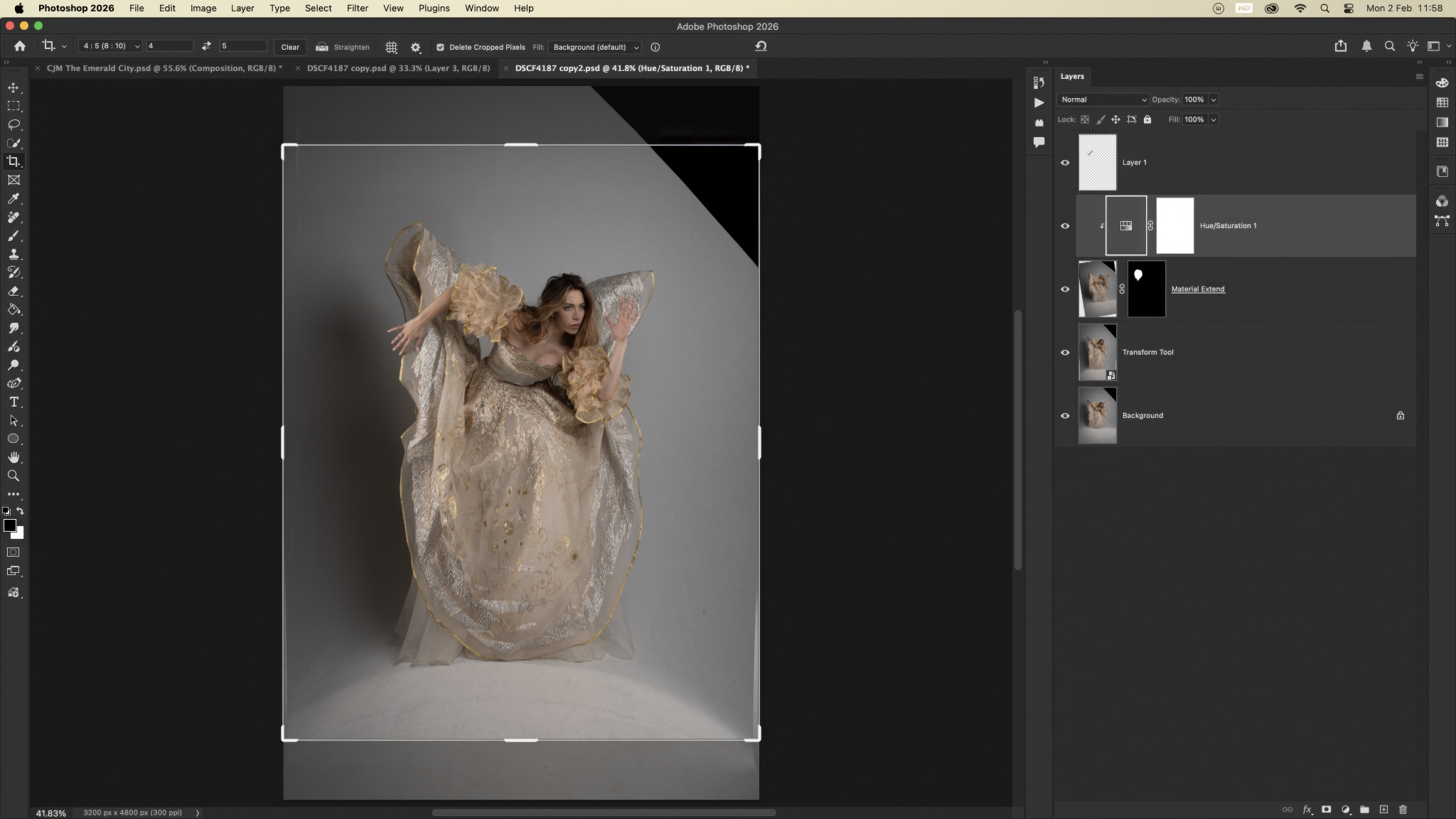Hide the Background layer
The image size is (1456, 819).
point(1065,416)
